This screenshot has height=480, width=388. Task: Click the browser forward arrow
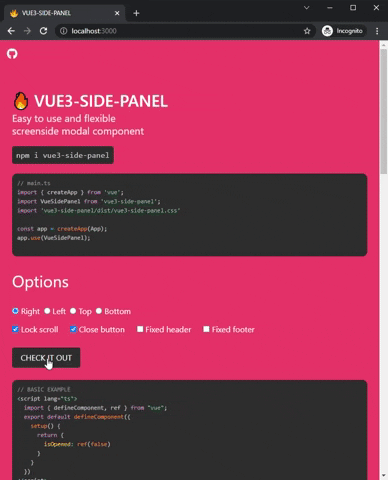pos(27,31)
